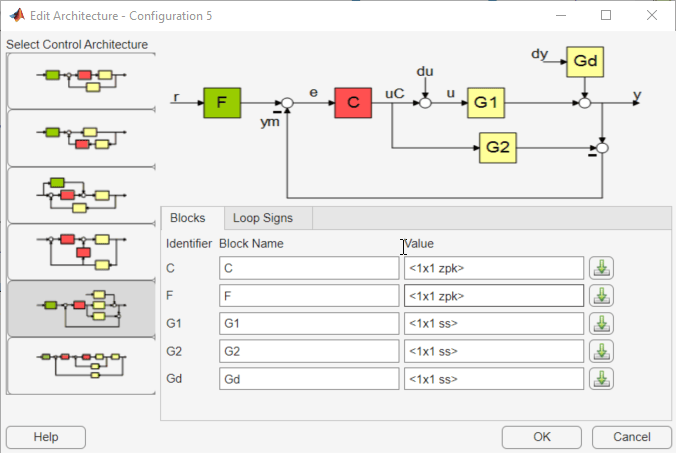The width and height of the screenshot is (676, 453).
Task: Click the Block Name field for C
Action: pyautogui.click(x=309, y=268)
